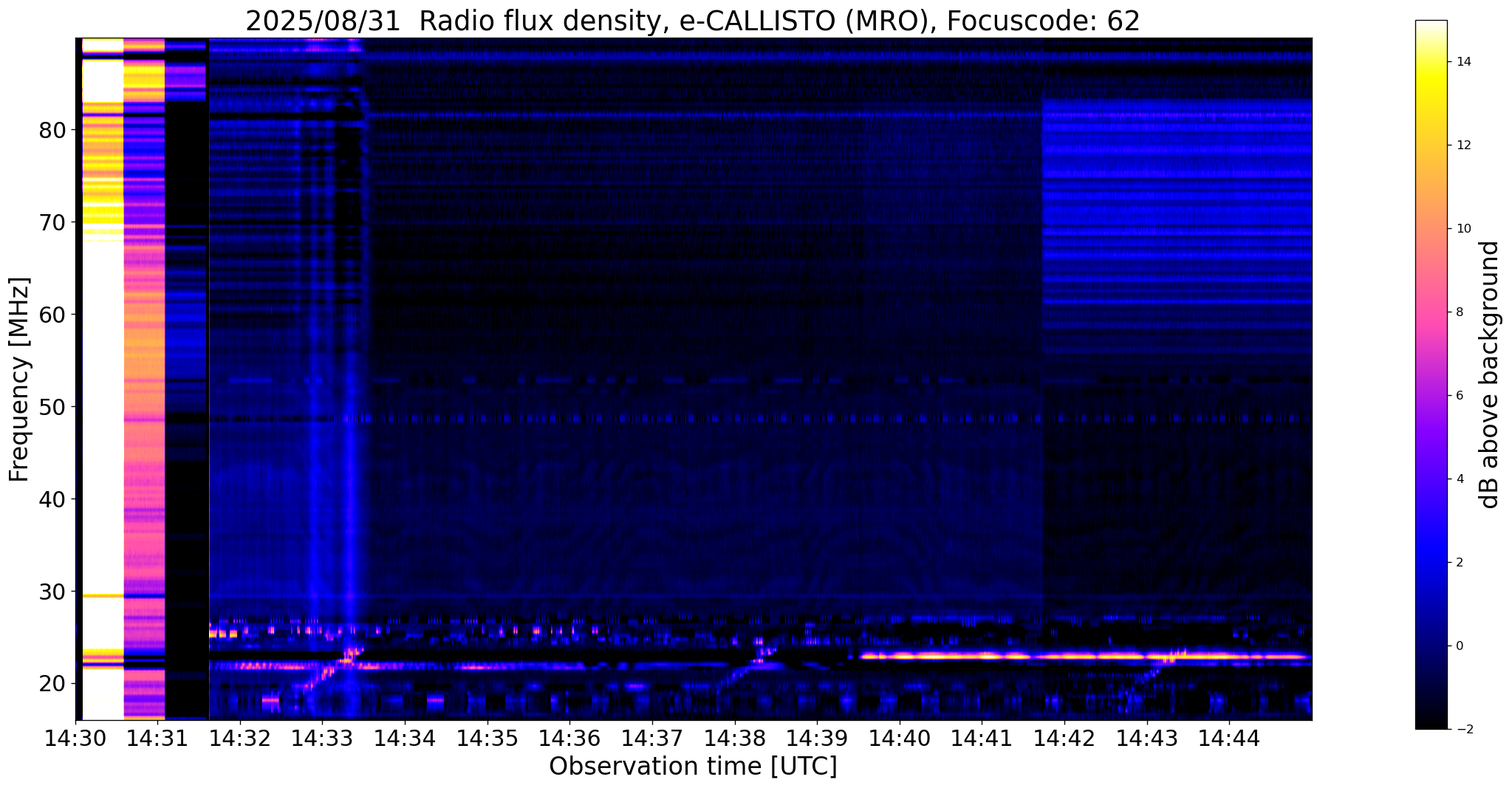Click the 14:39 time tick label
The height and width of the screenshot is (788, 1512).
click(817, 738)
